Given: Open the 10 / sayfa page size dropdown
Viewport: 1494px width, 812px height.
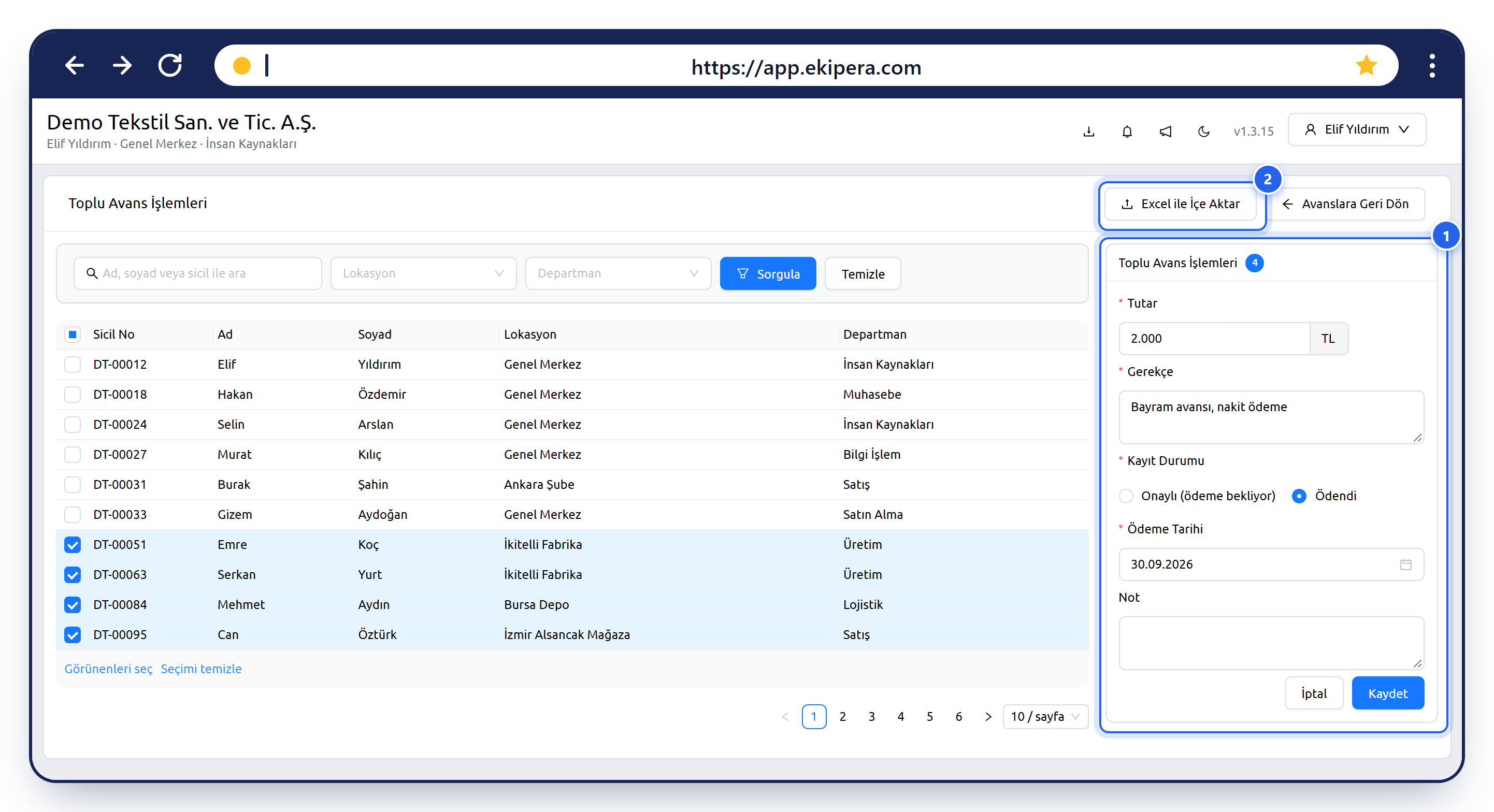Looking at the screenshot, I should point(1045,717).
